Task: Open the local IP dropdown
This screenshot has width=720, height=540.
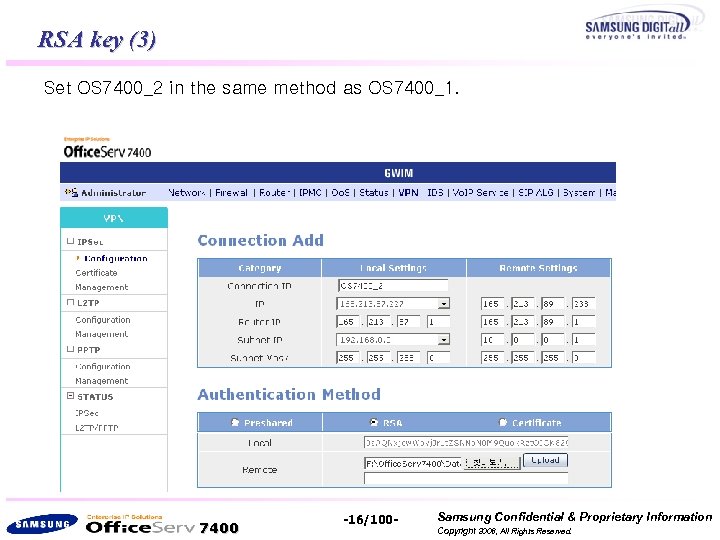Action: tap(443, 304)
